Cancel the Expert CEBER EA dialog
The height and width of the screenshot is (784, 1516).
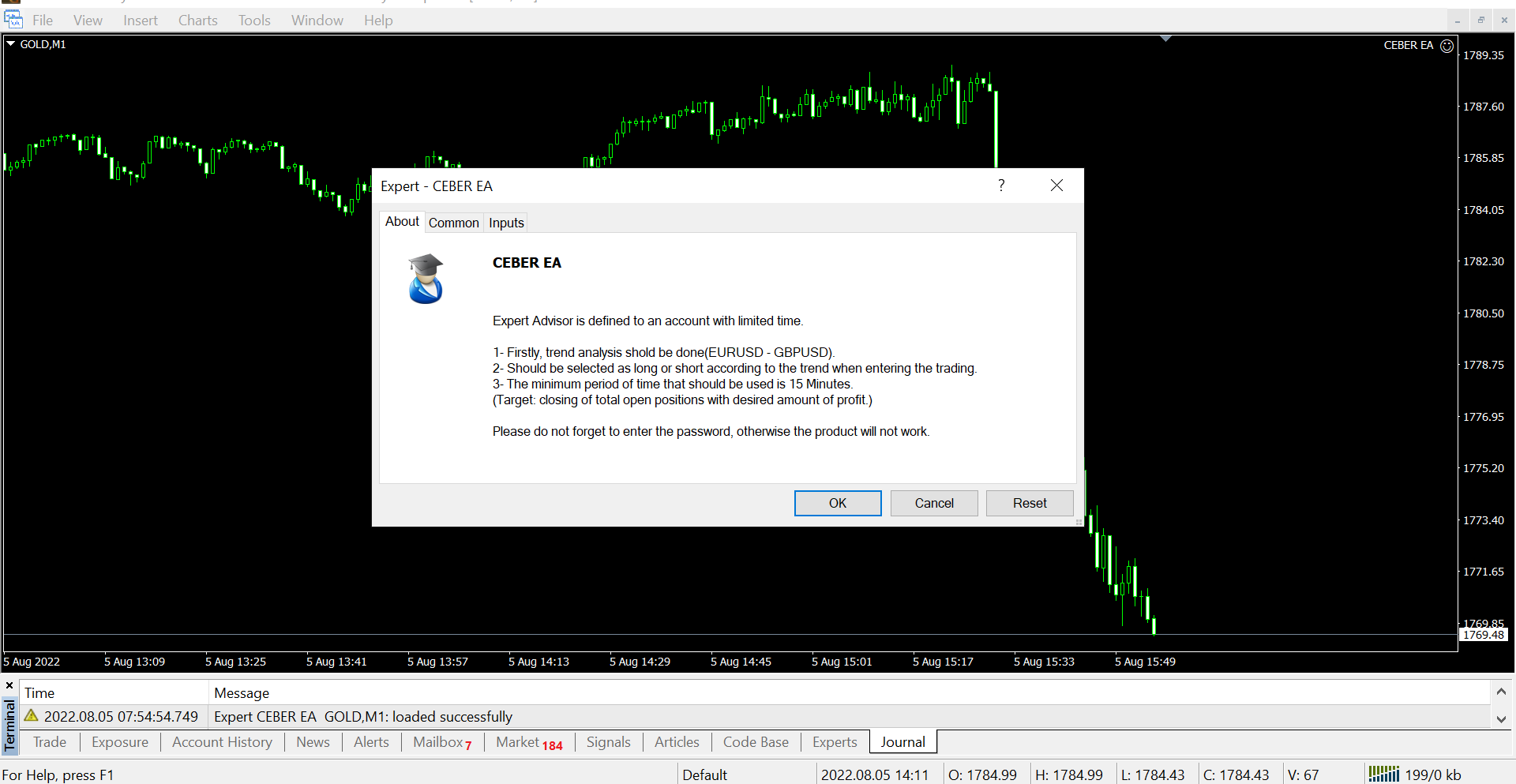click(x=934, y=503)
